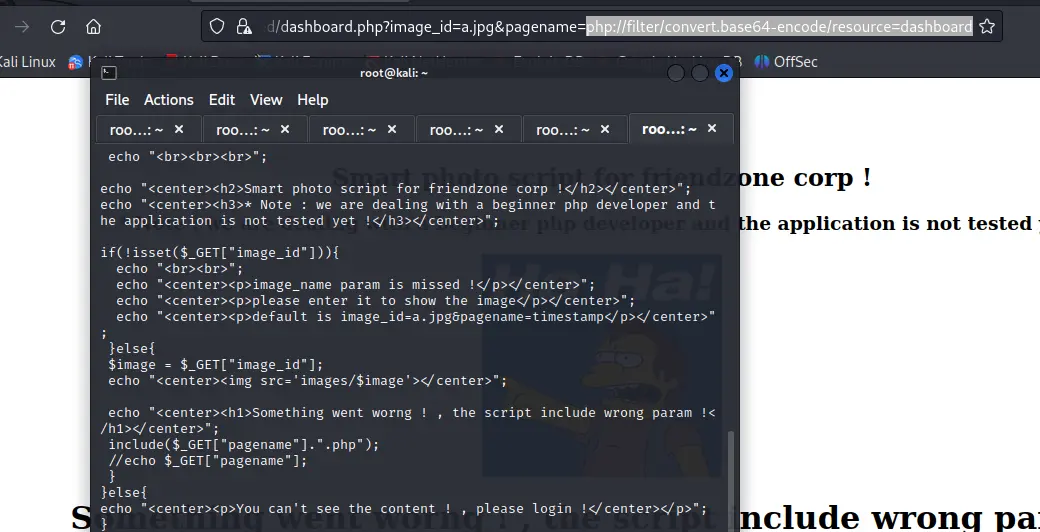Close the fifth terminal tab
This screenshot has width=1040, height=532.
tap(605, 129)
